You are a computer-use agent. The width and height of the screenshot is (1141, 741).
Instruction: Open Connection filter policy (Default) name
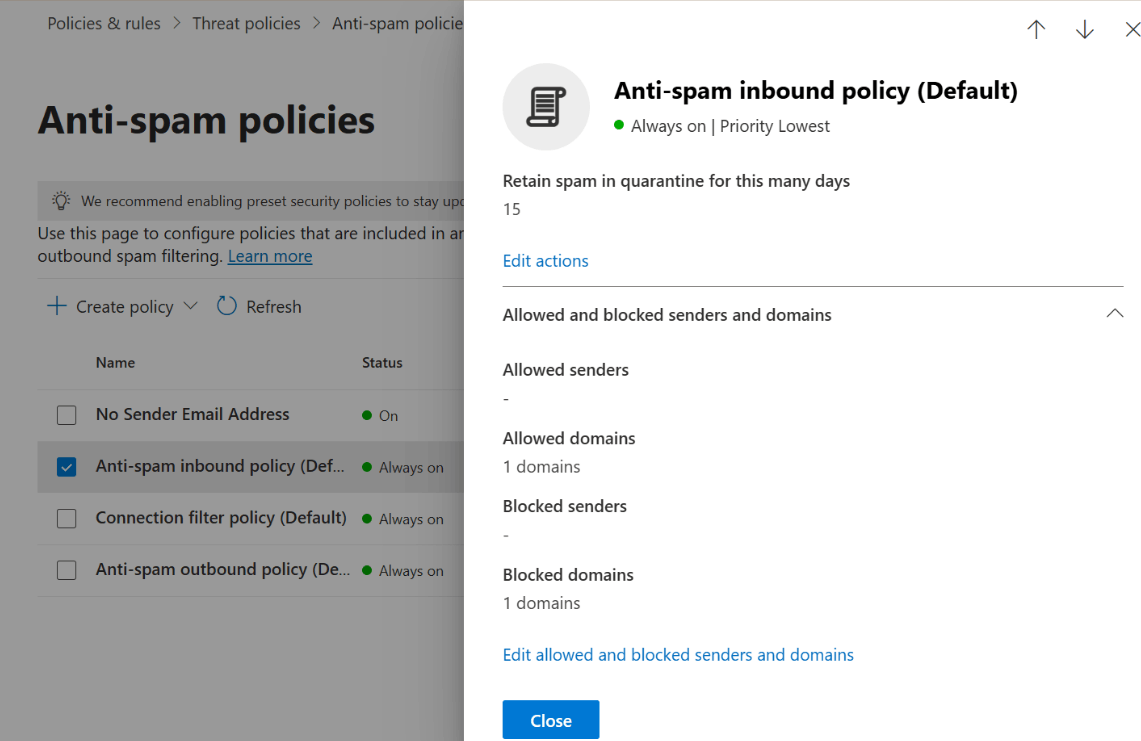[x=221, y=518]
